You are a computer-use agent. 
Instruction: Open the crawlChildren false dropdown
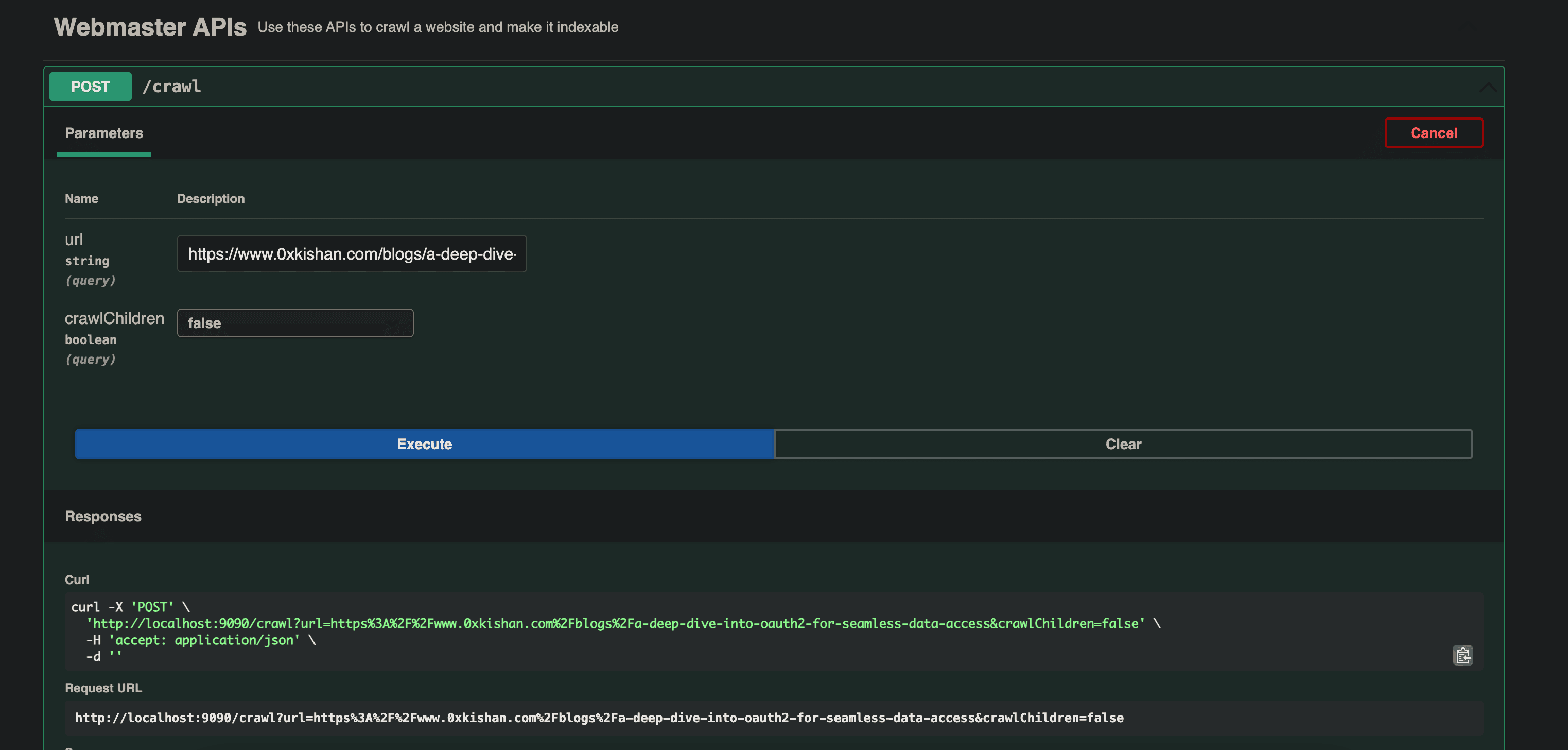[x=295, y=323]
